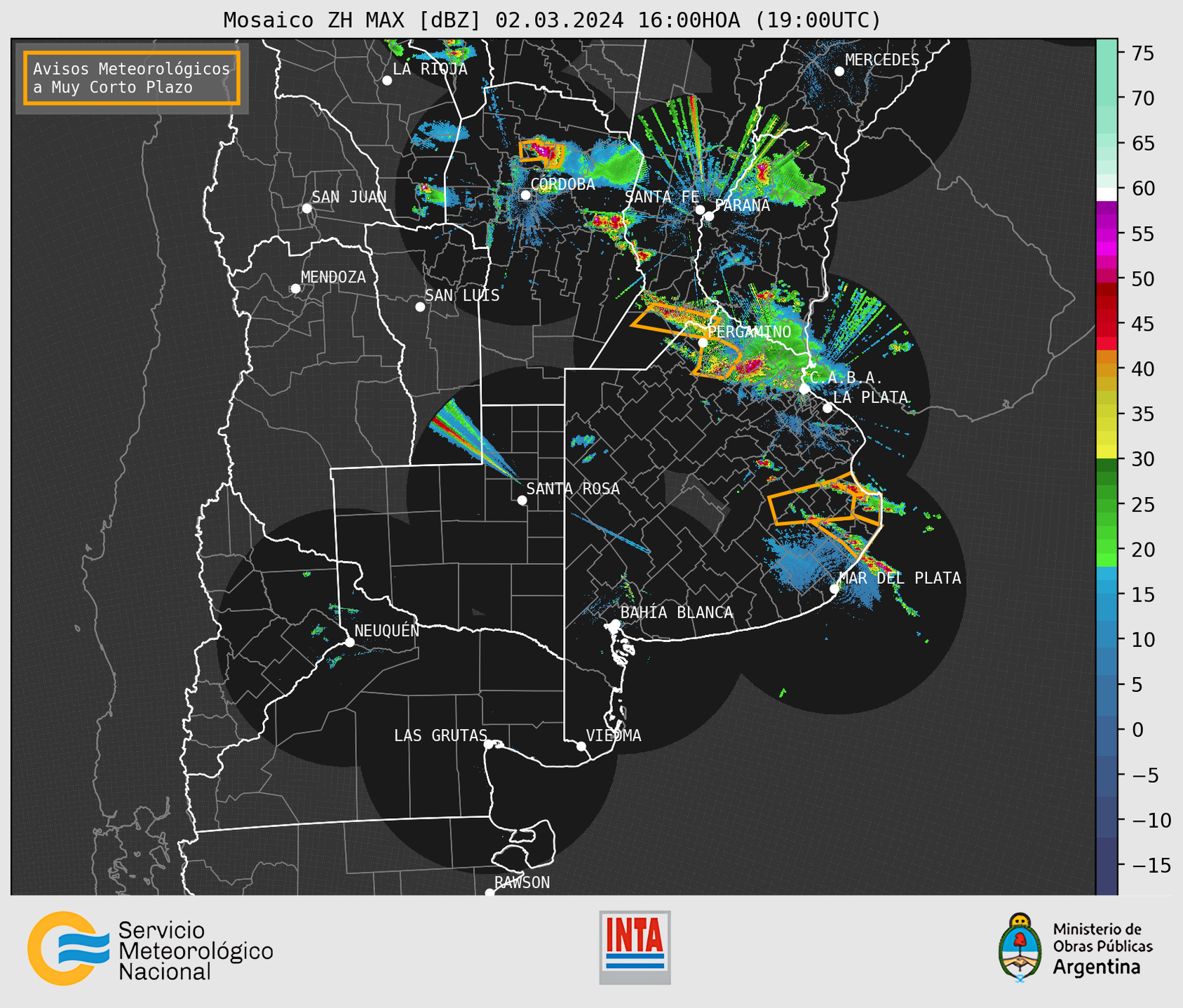The image size is (1183, 1008).
Task: Click the La Plata city marker dot
Action: pos(827,408)
